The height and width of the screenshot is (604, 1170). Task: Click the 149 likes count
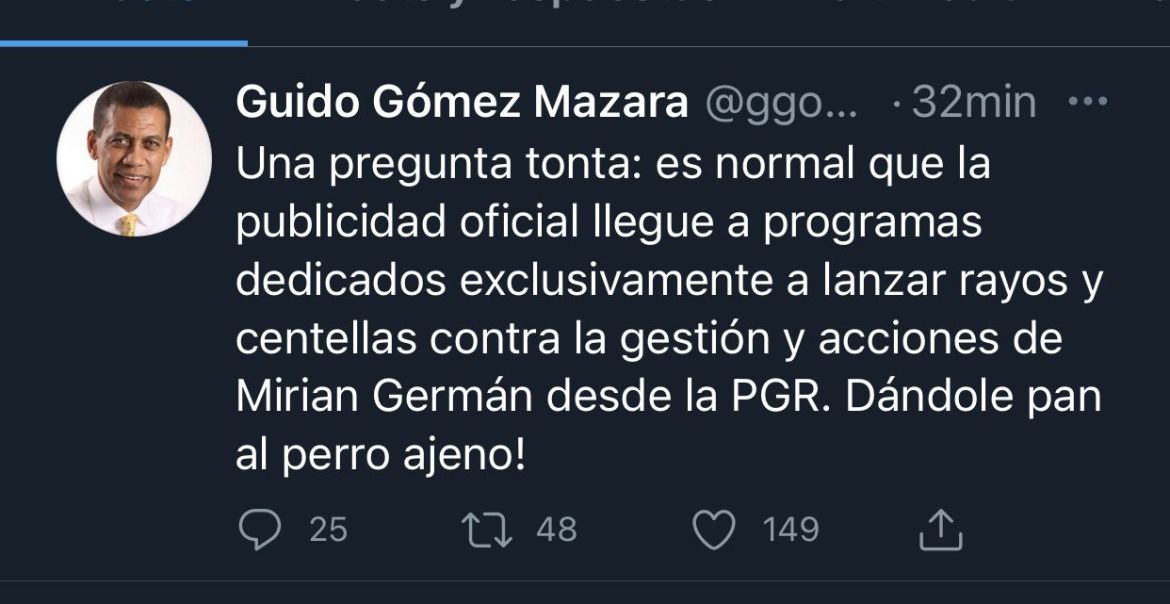point(790,530)
